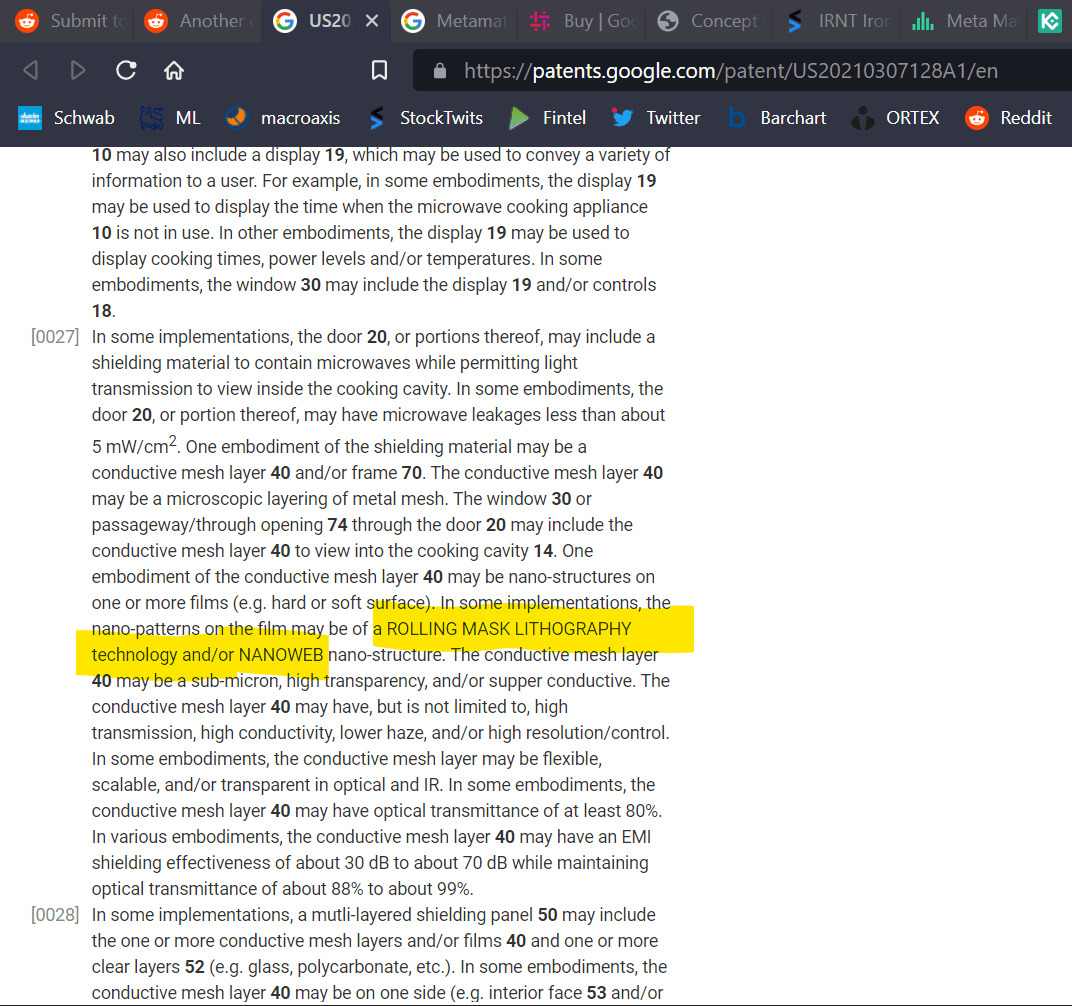Screen dimensions: 1072x1006
Task: Click the paragraph number [0028]
Action: [55, 914]
